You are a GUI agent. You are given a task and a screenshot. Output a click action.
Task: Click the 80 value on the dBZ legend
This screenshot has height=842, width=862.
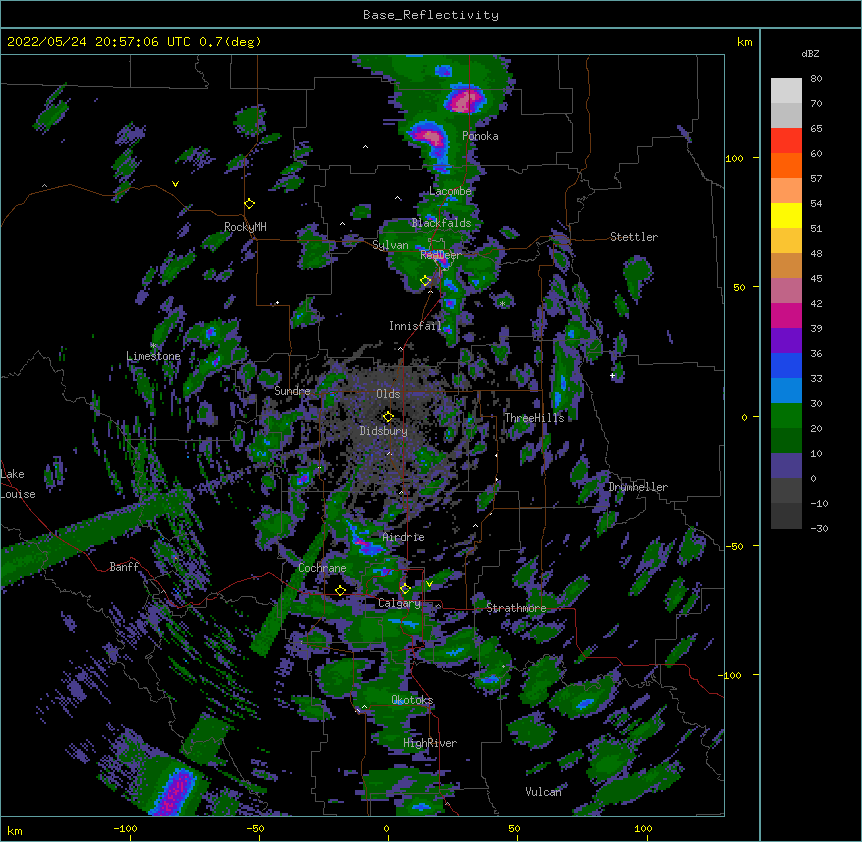pyautogui.click(x=816, y=79)
